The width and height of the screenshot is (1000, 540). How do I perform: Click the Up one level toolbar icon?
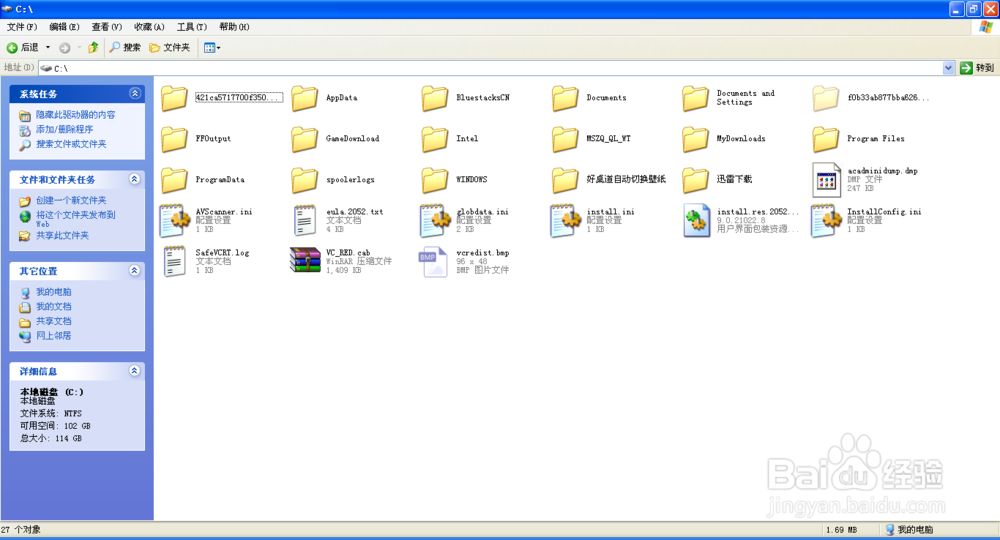(93, 48)
